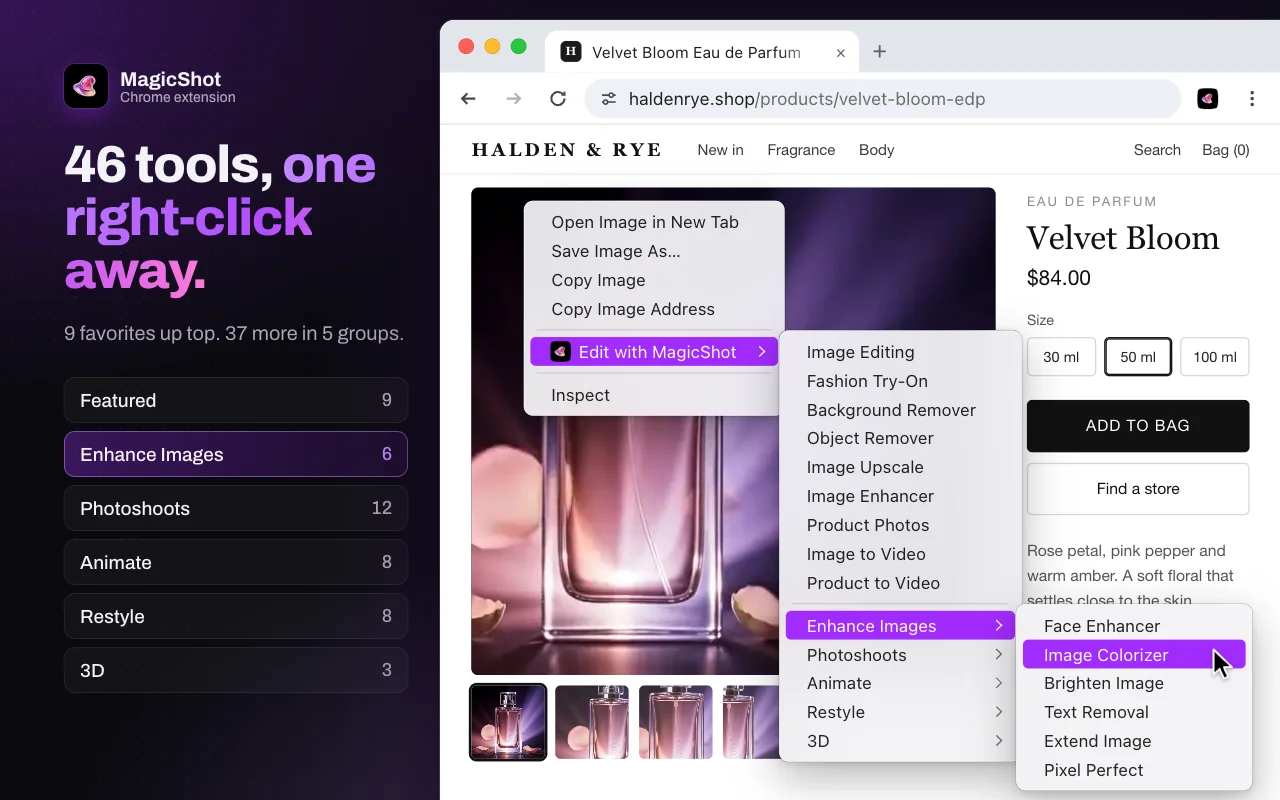Expand the Photoshoots submenu

[x=900, y=655]
